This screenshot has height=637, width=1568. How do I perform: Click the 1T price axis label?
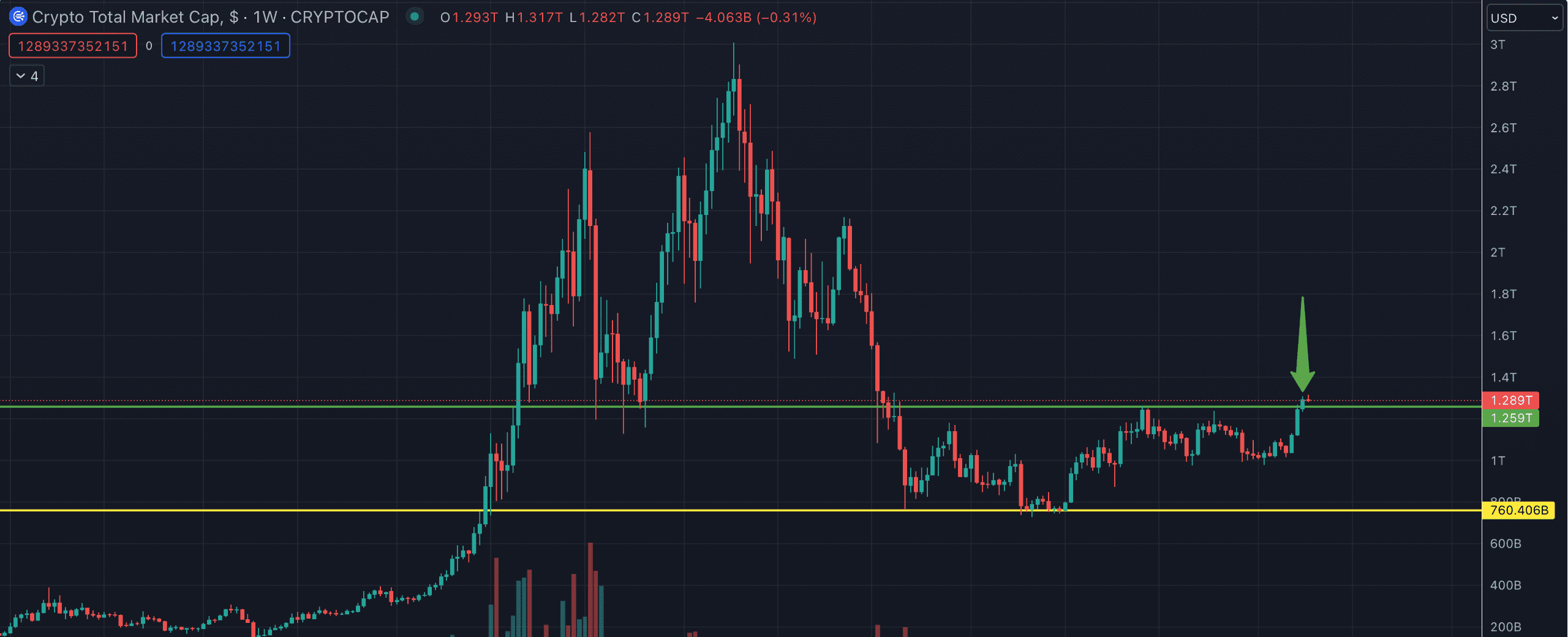pos(1498,461)
